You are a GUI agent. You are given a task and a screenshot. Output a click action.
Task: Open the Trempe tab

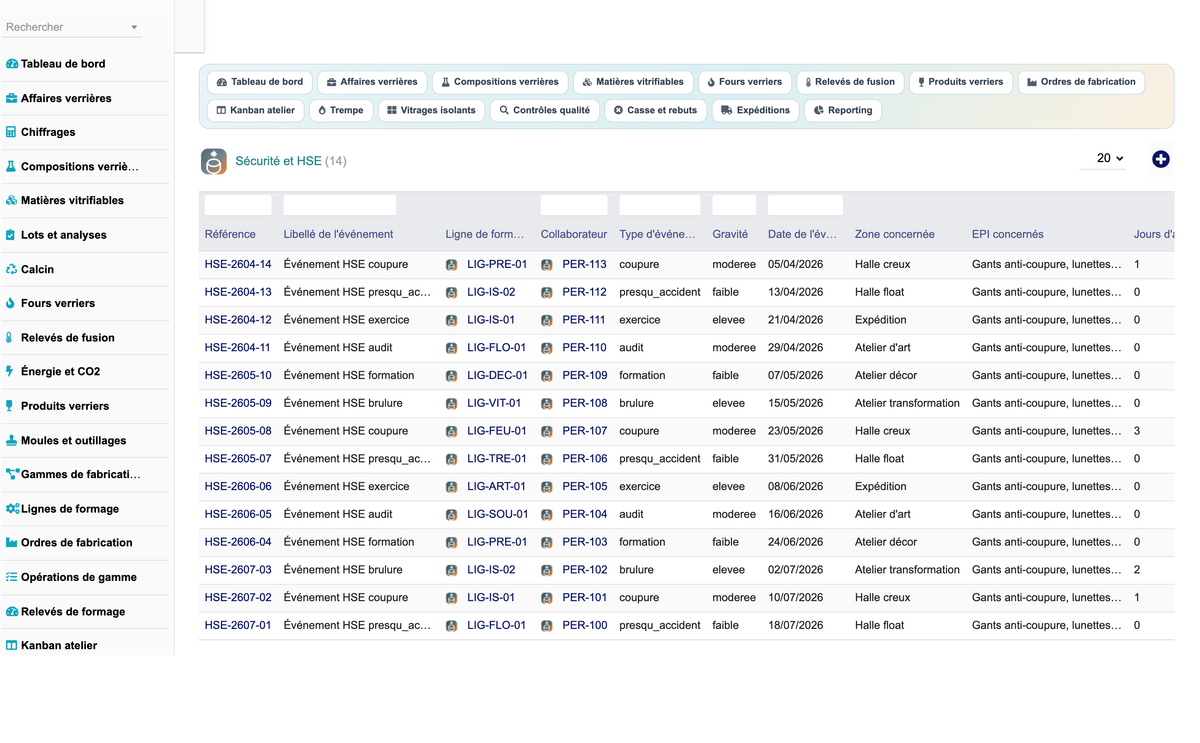tap(341, 110)
